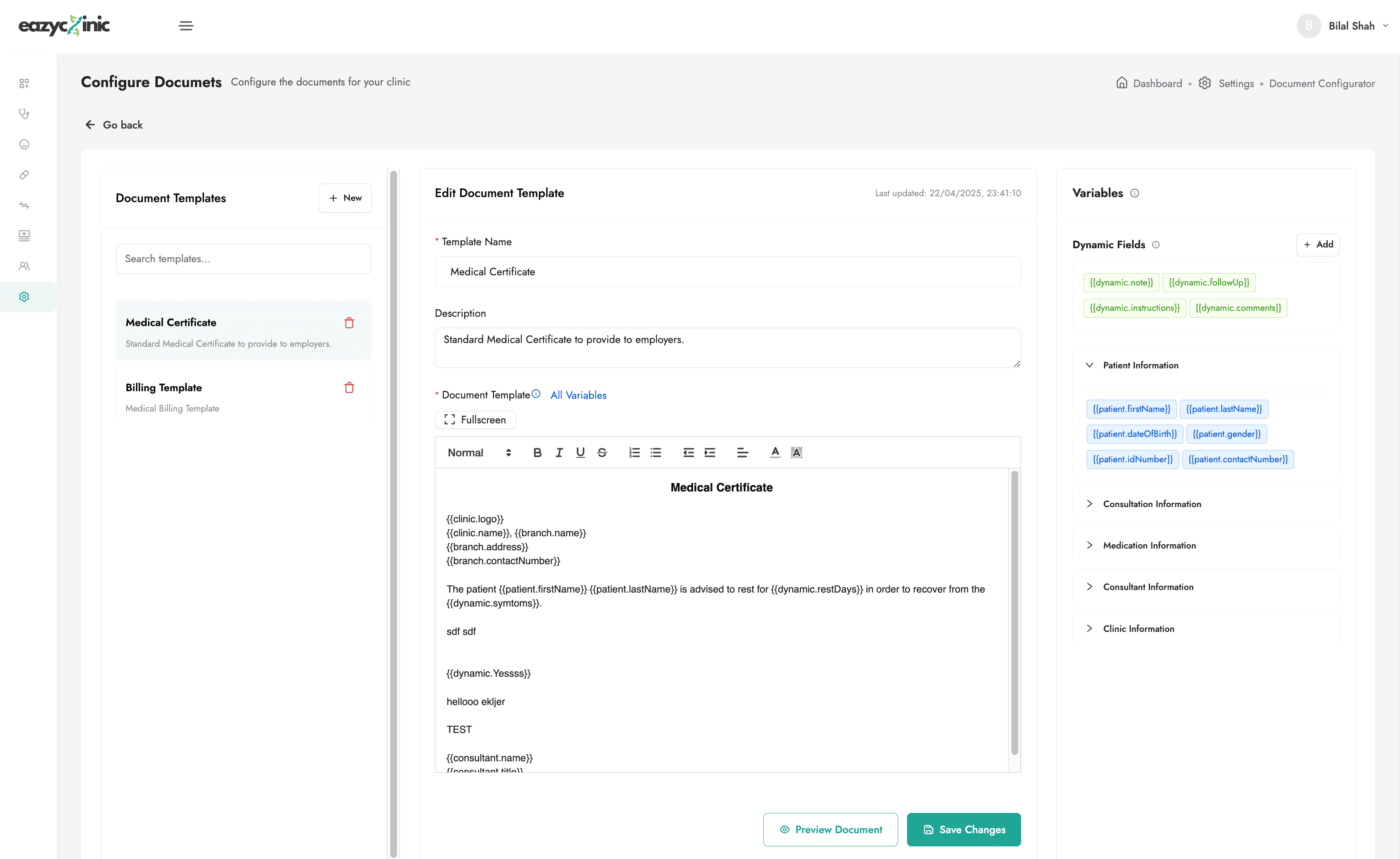Increase the indent level
1400x859 pixels.
pos(710,453)
